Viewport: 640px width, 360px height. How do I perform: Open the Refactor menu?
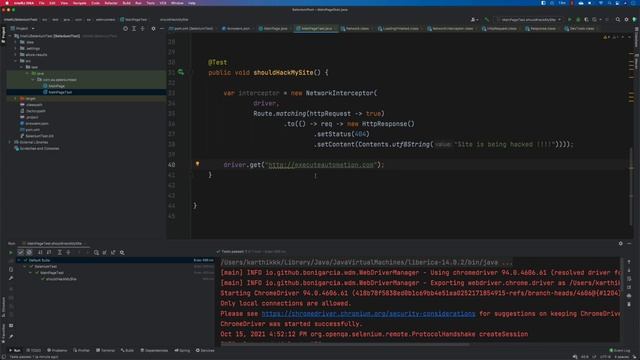111,3
